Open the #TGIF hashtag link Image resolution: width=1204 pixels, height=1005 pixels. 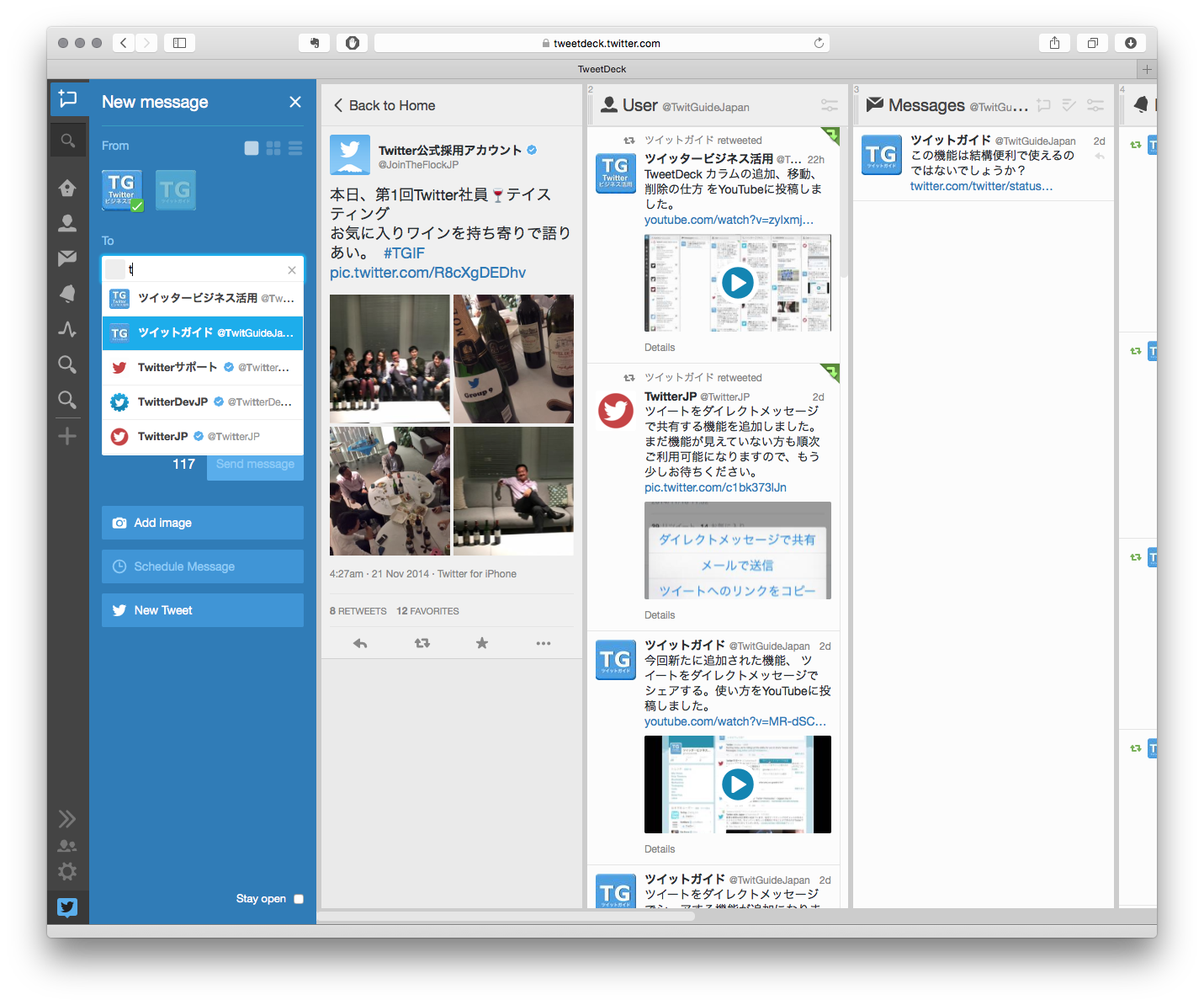click(404, 253)
